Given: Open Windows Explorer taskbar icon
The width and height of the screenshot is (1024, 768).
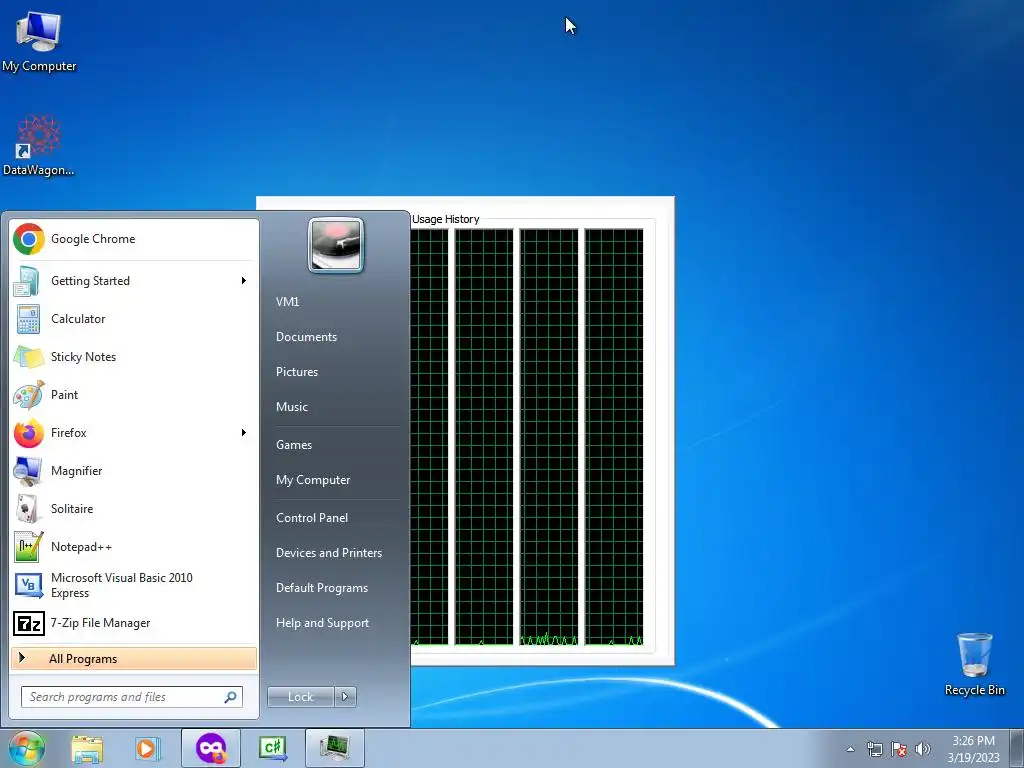Looking at the screenshot, I should [x=87, y=748].
